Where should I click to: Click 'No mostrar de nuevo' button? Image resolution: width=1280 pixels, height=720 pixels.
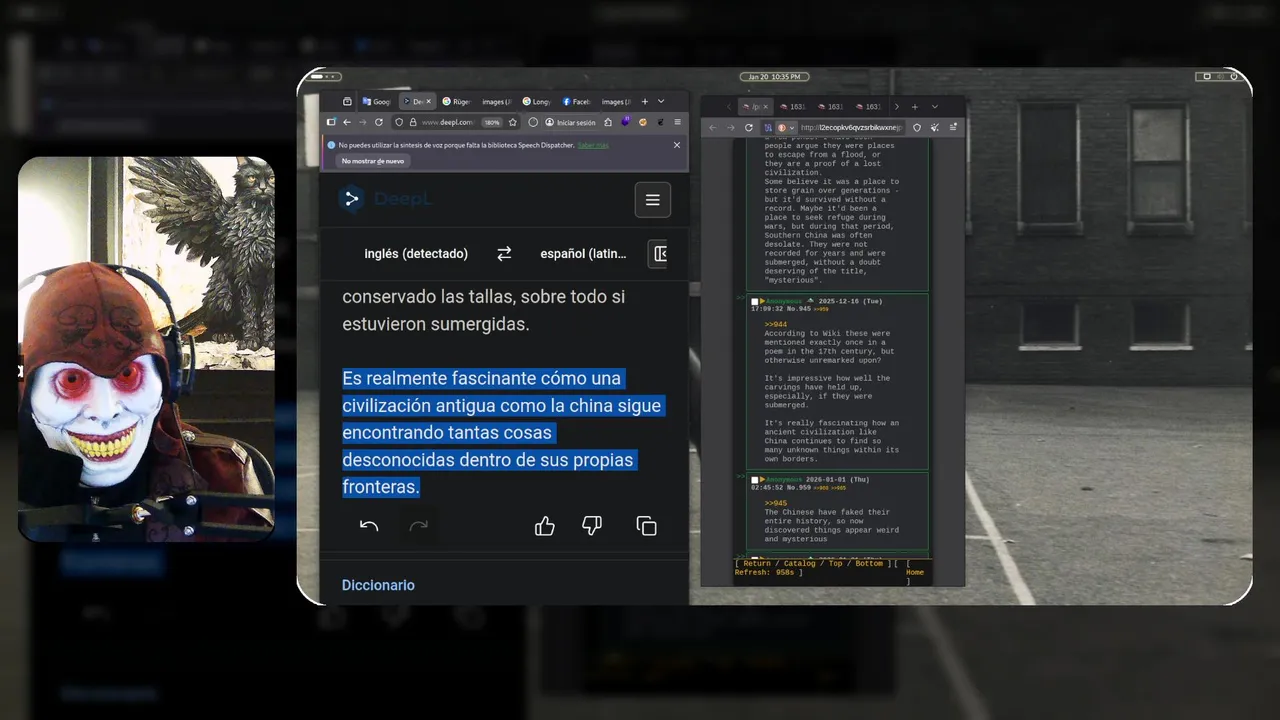click(373, 161)
